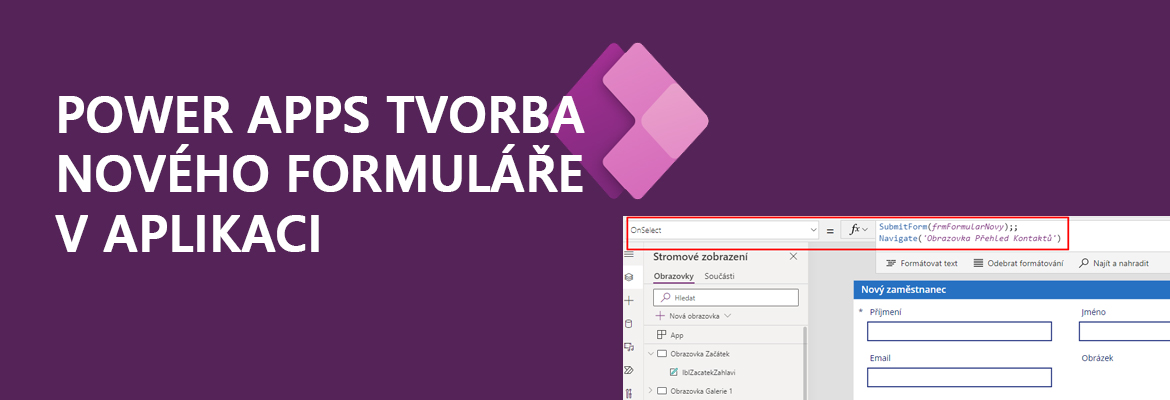Viewport: 1170px width, 400px height.
Task: Expand the Obrazovka Galerie 1 node
Action: [650, 390]
